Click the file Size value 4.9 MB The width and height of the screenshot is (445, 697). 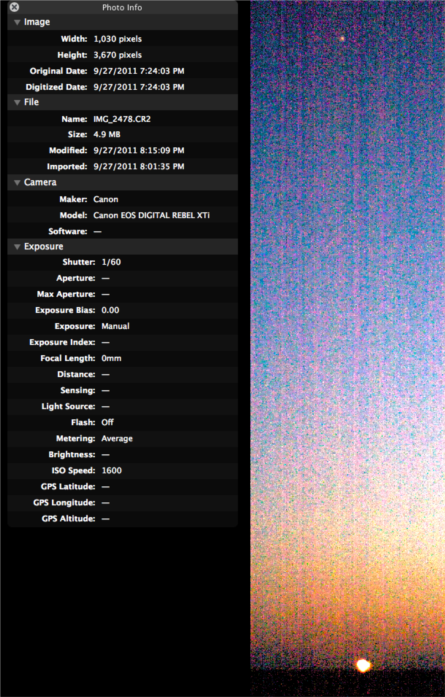tap(107, 134)
